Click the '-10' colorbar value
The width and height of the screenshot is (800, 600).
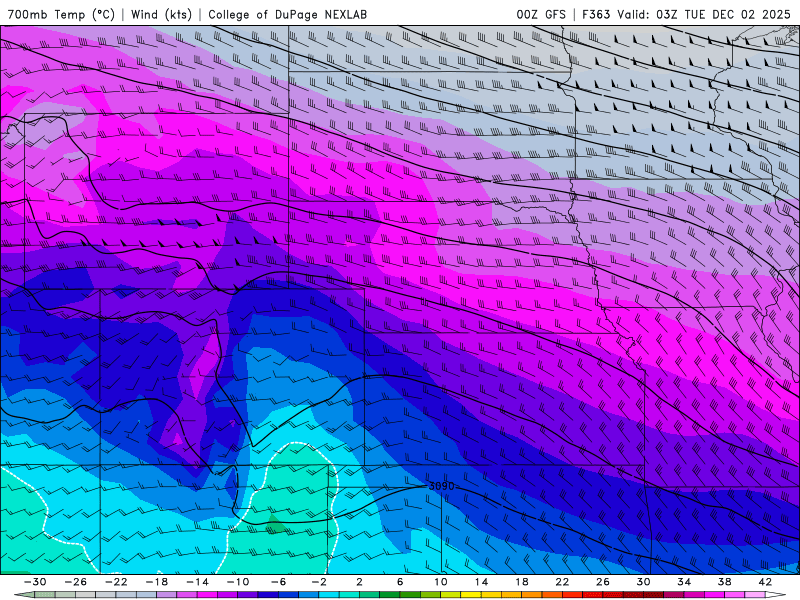tap(238, 582)
